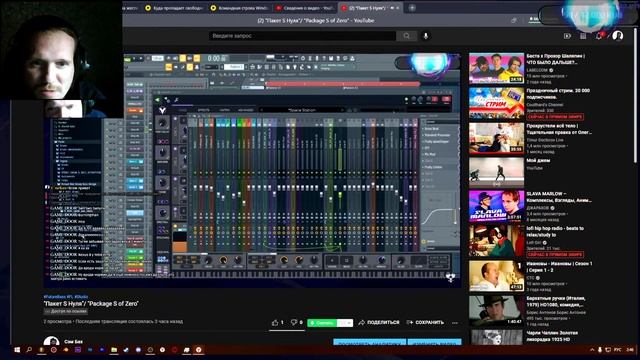Click the 'lofi hip hop radio - beats to' title
Screen dimensions: 640x360
click(x=555, y=231)
